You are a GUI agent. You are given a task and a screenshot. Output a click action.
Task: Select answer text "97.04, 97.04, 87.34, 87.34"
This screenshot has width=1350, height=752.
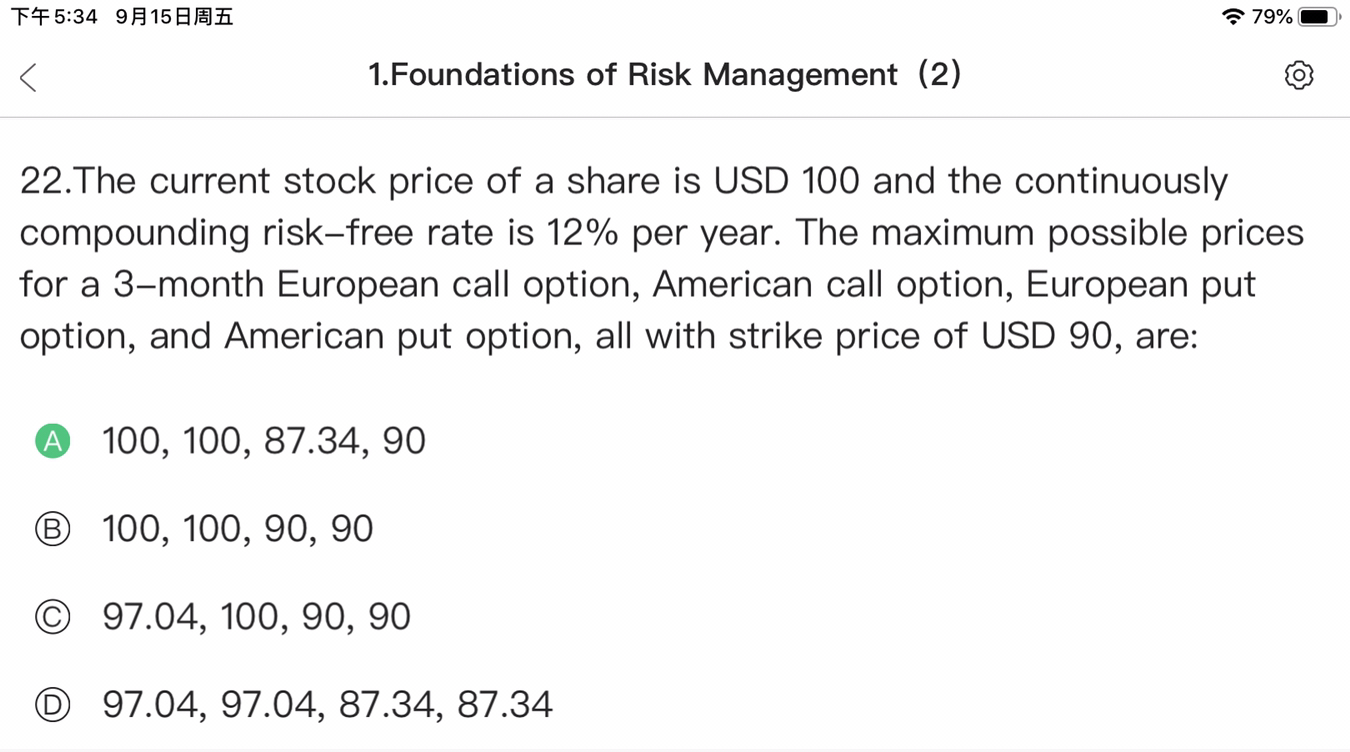click(328, 705)
